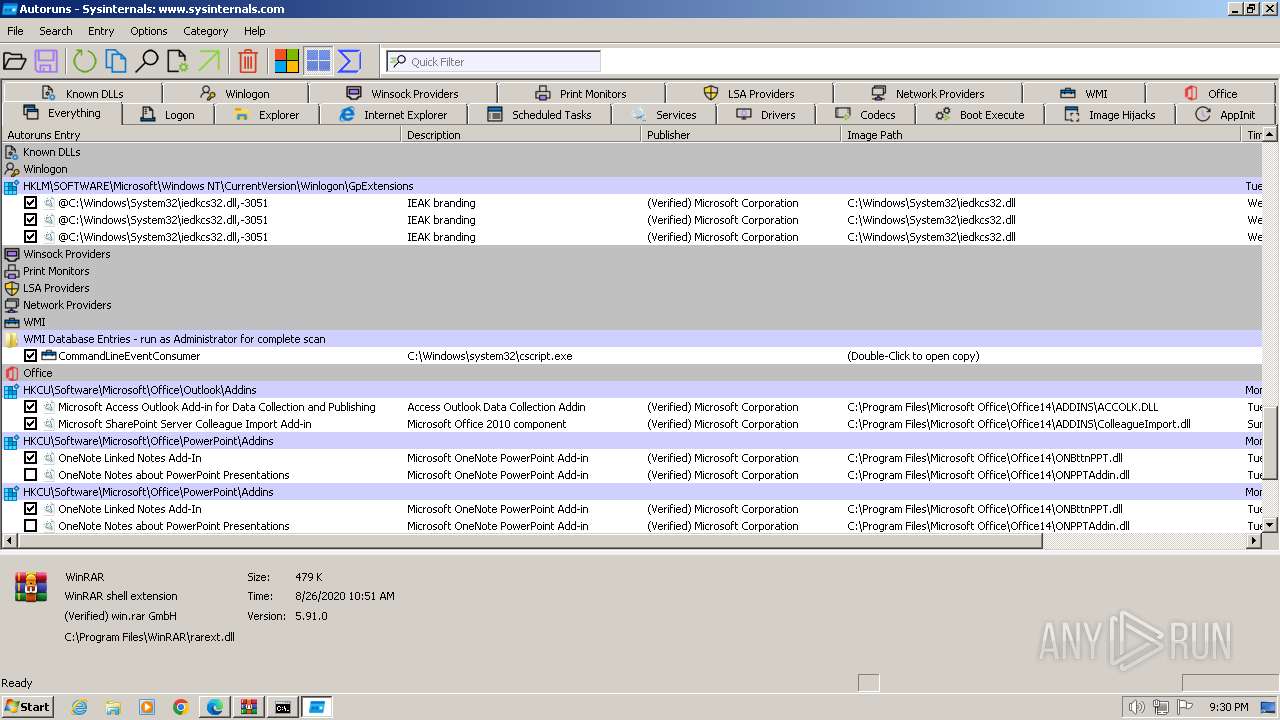Disable Microsoft Access Outlook Add-in checkbox
Viewport: 1280px width, 720px height.
[x=30, y=407]
